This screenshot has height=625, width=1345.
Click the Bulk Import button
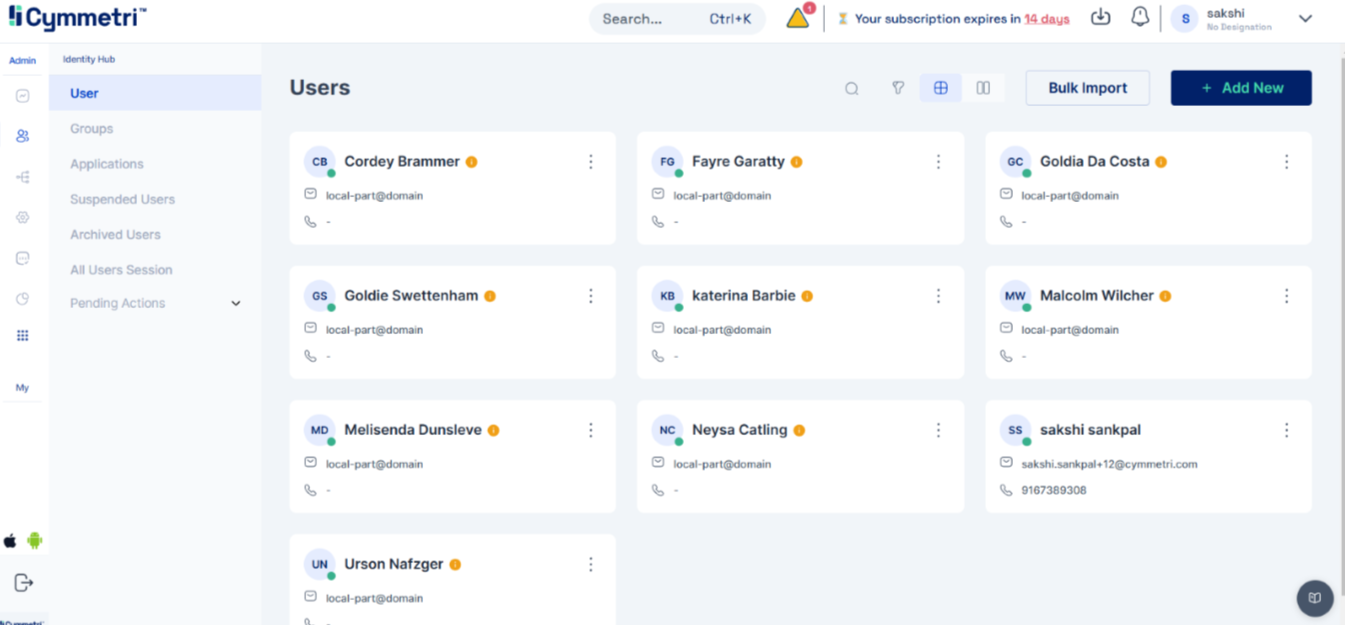coord(1087,88)
